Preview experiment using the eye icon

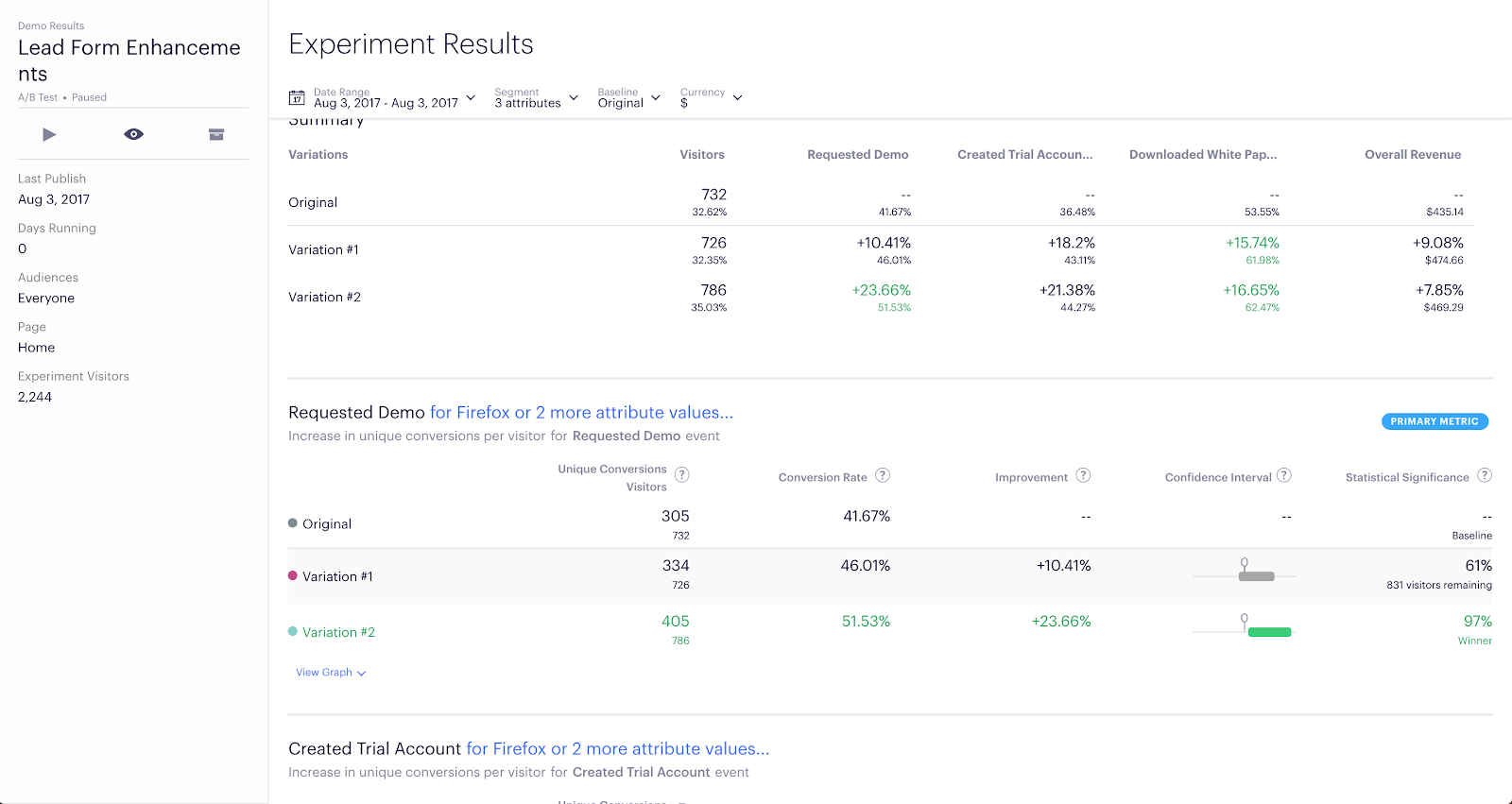[134, 135]
